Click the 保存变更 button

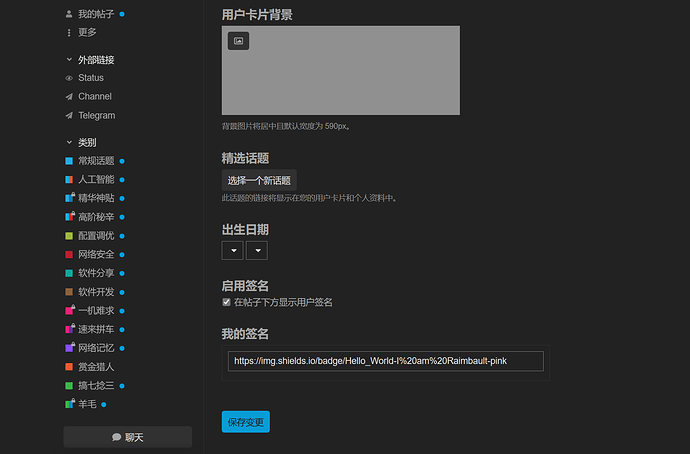point(246,422)
